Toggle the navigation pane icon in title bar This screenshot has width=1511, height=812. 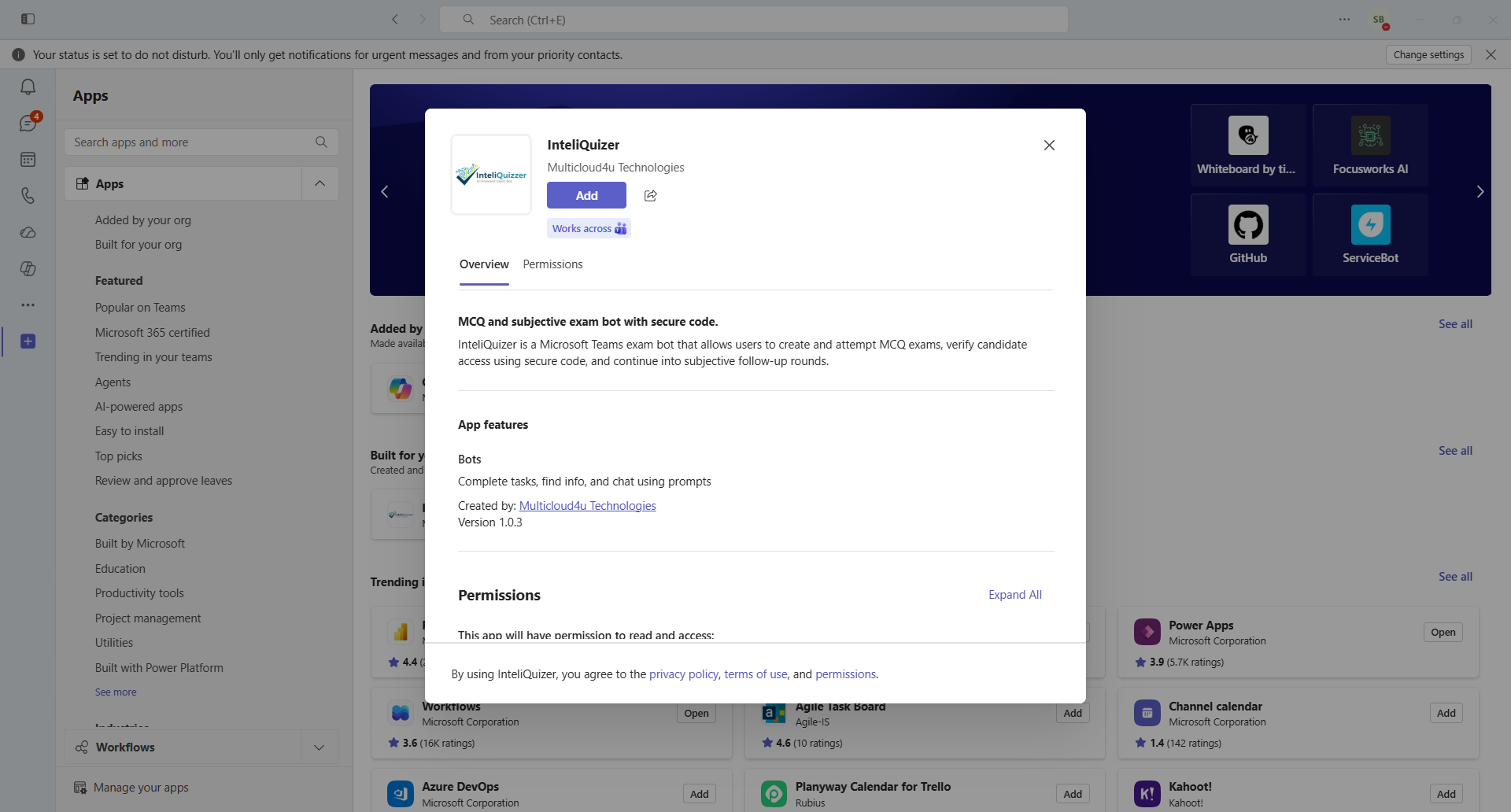click(28, 19)
